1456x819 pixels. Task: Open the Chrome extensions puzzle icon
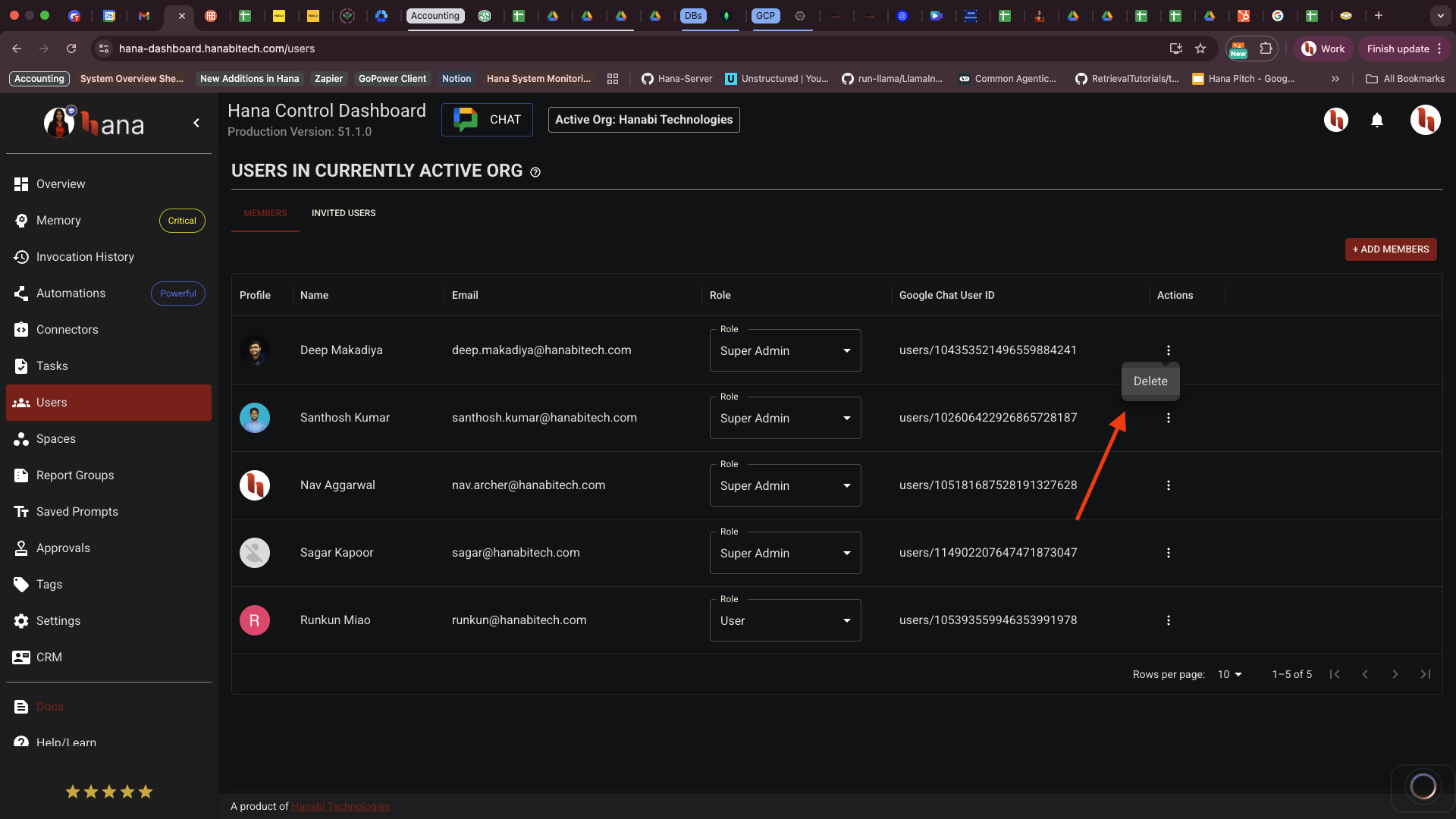point(1266,49)
